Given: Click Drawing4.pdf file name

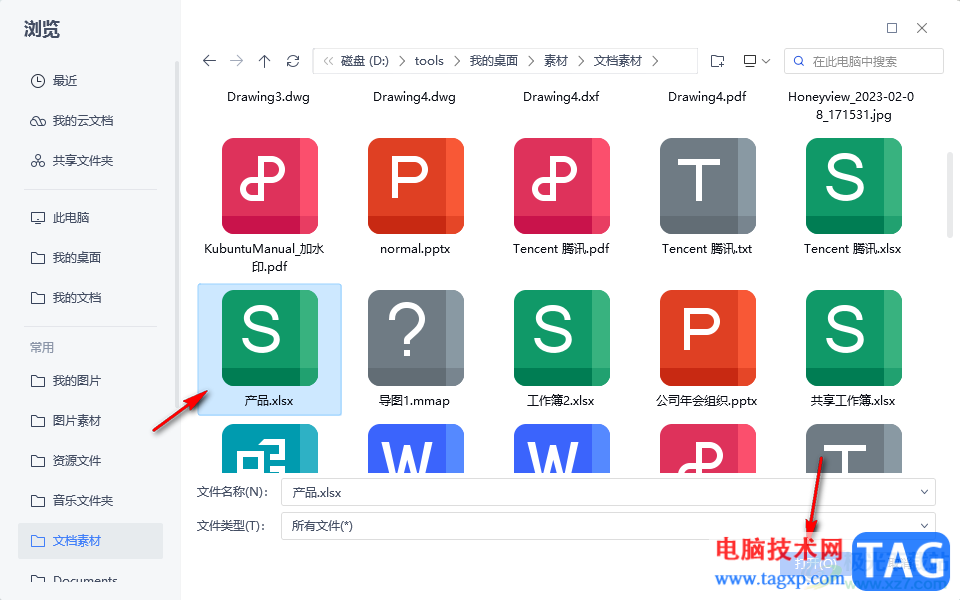Looking at the screenshot, I should [x=707, y=97].
